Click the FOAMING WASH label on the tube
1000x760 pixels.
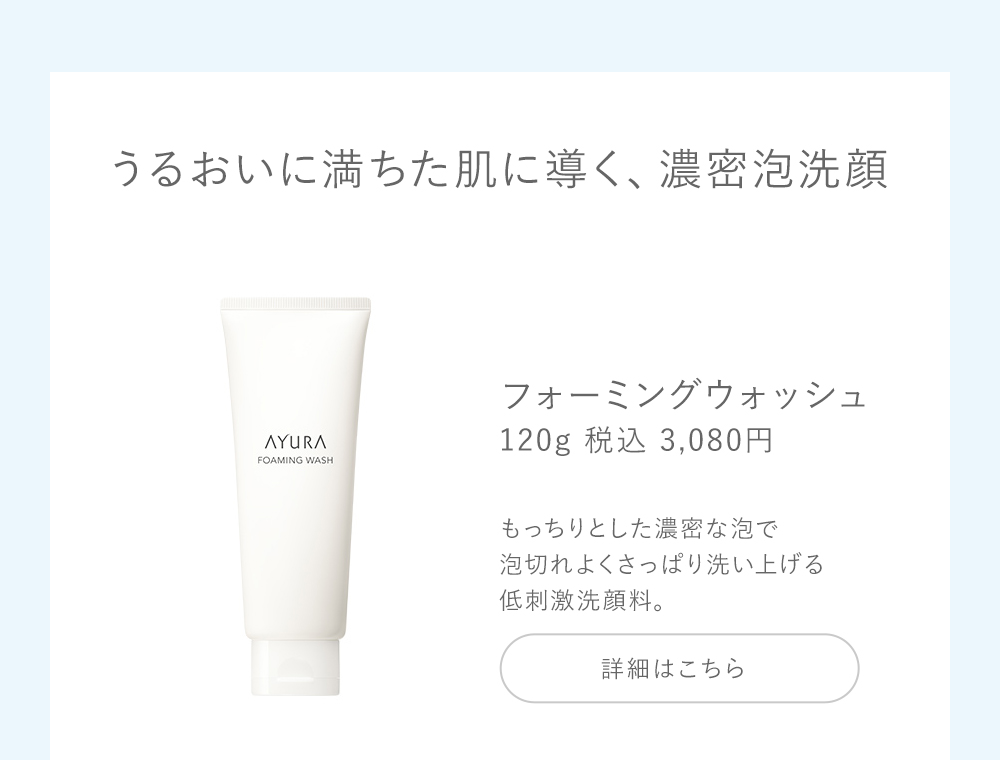click(295, 460)
